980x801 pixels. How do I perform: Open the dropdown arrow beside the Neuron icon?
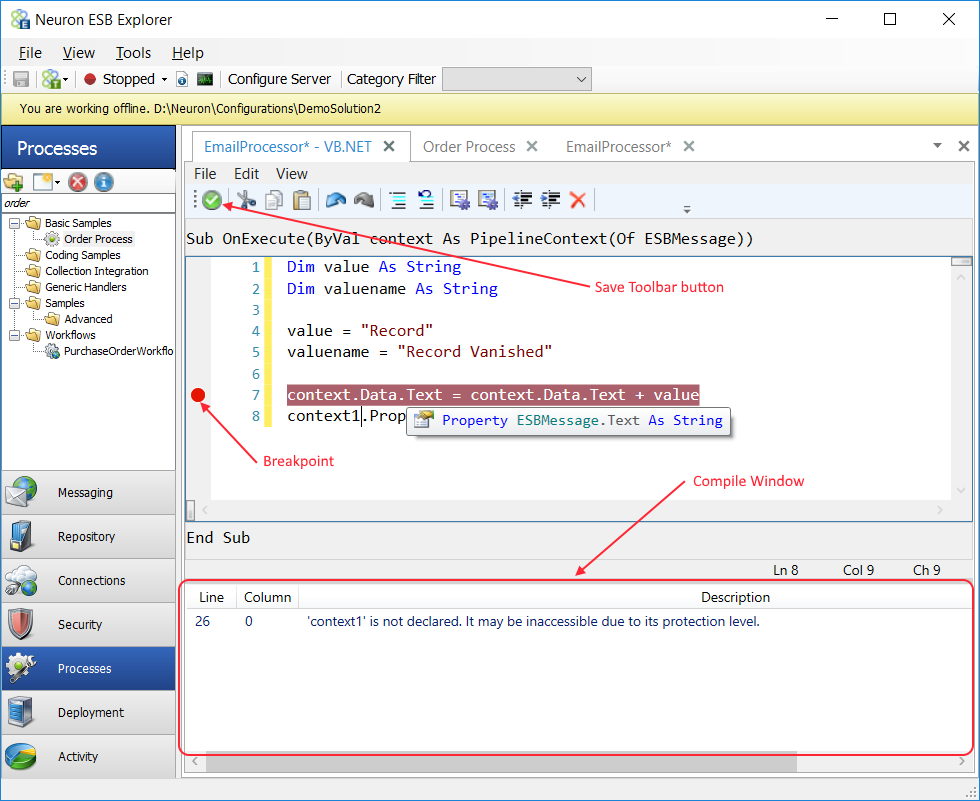65,79
